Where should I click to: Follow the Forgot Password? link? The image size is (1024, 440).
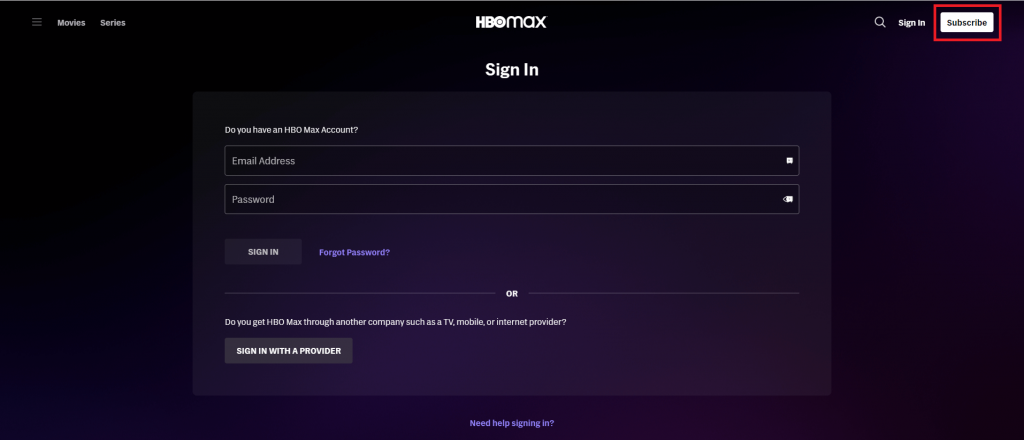click(355, 252)
